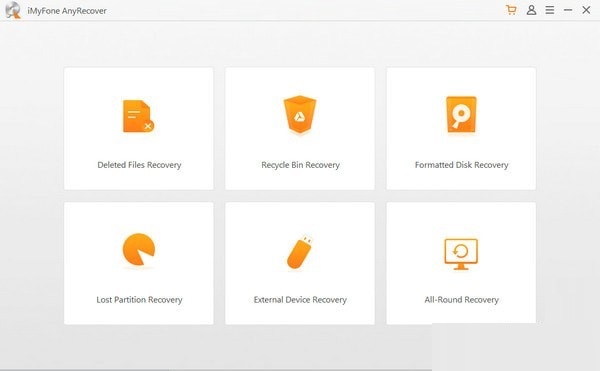
Task: Minimize the AnyRecover window
Action: coord(568,10)
